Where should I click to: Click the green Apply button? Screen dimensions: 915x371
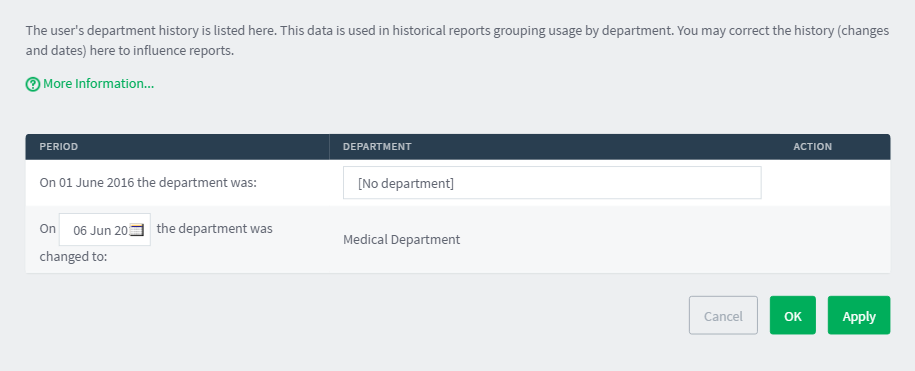[x=859, y=316]
